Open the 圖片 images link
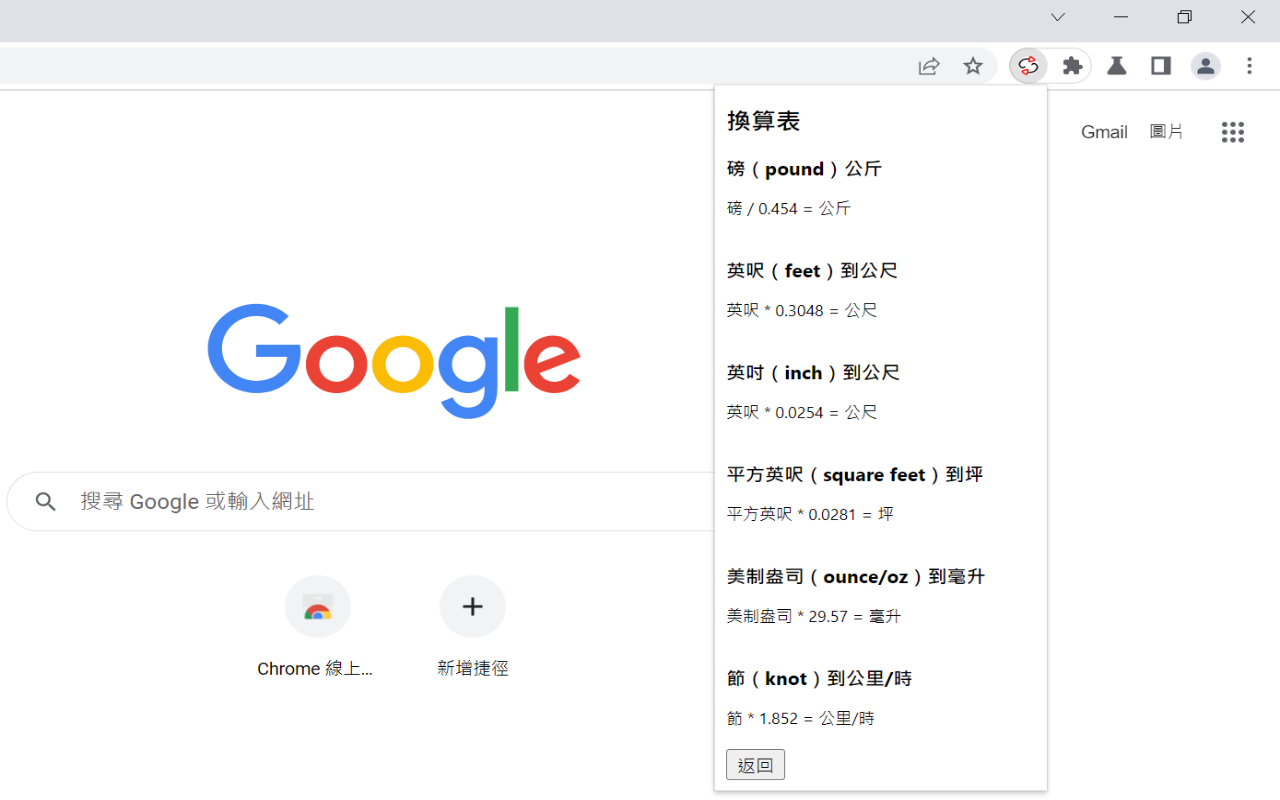The image size is (1280, 800). coord(1166,132)
